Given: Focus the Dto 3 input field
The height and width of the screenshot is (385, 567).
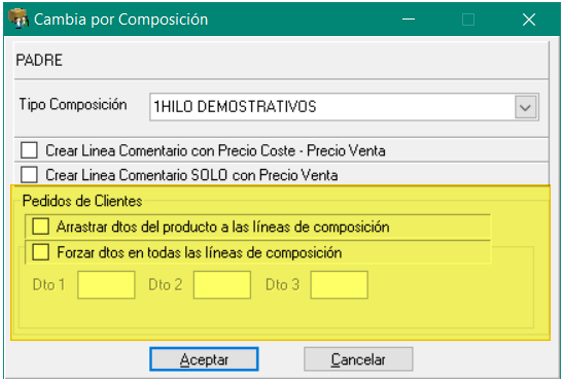Looking at the screenshot, I should [339, 285].
